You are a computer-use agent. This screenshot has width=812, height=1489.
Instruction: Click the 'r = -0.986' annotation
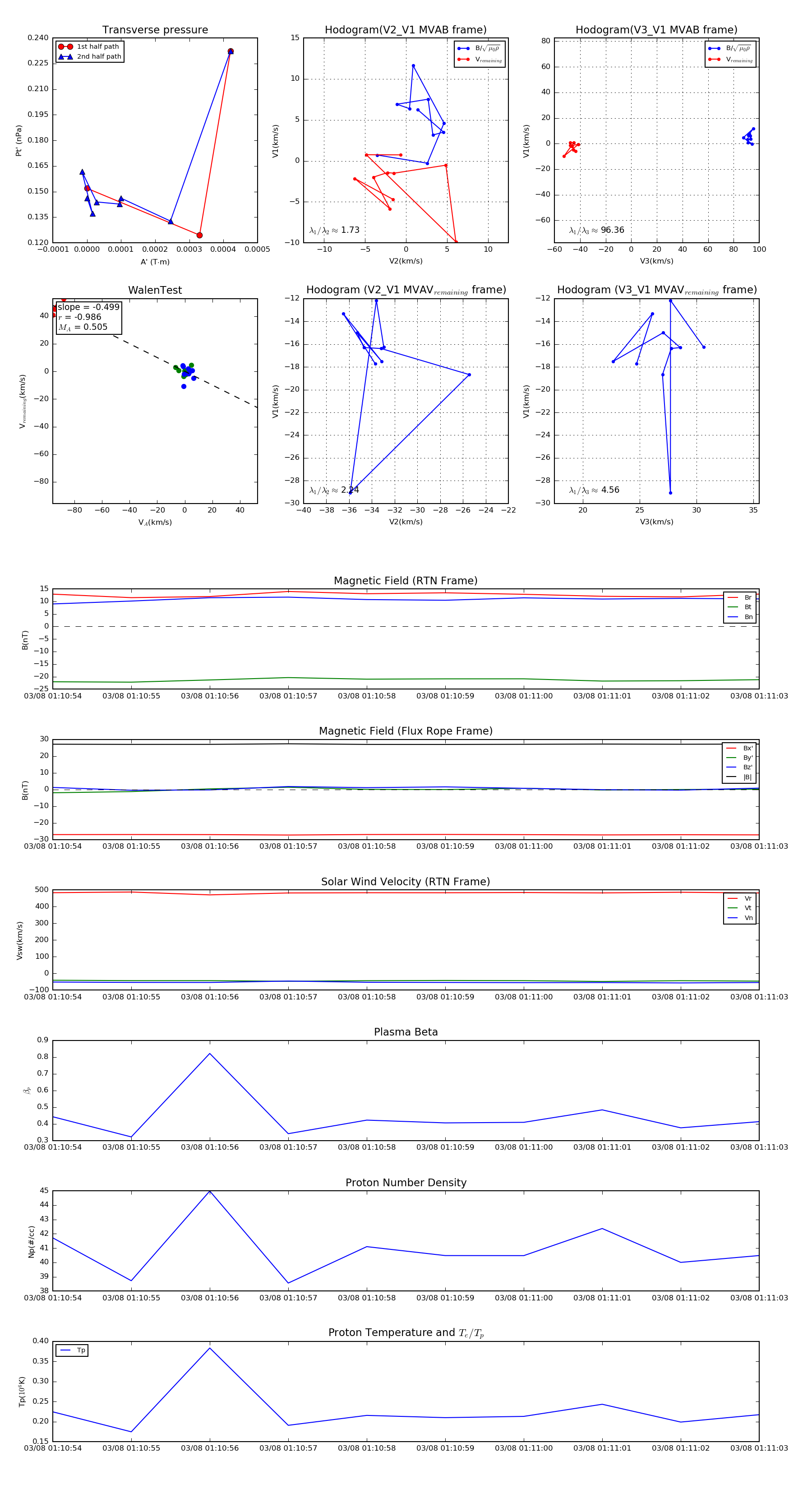80,317
